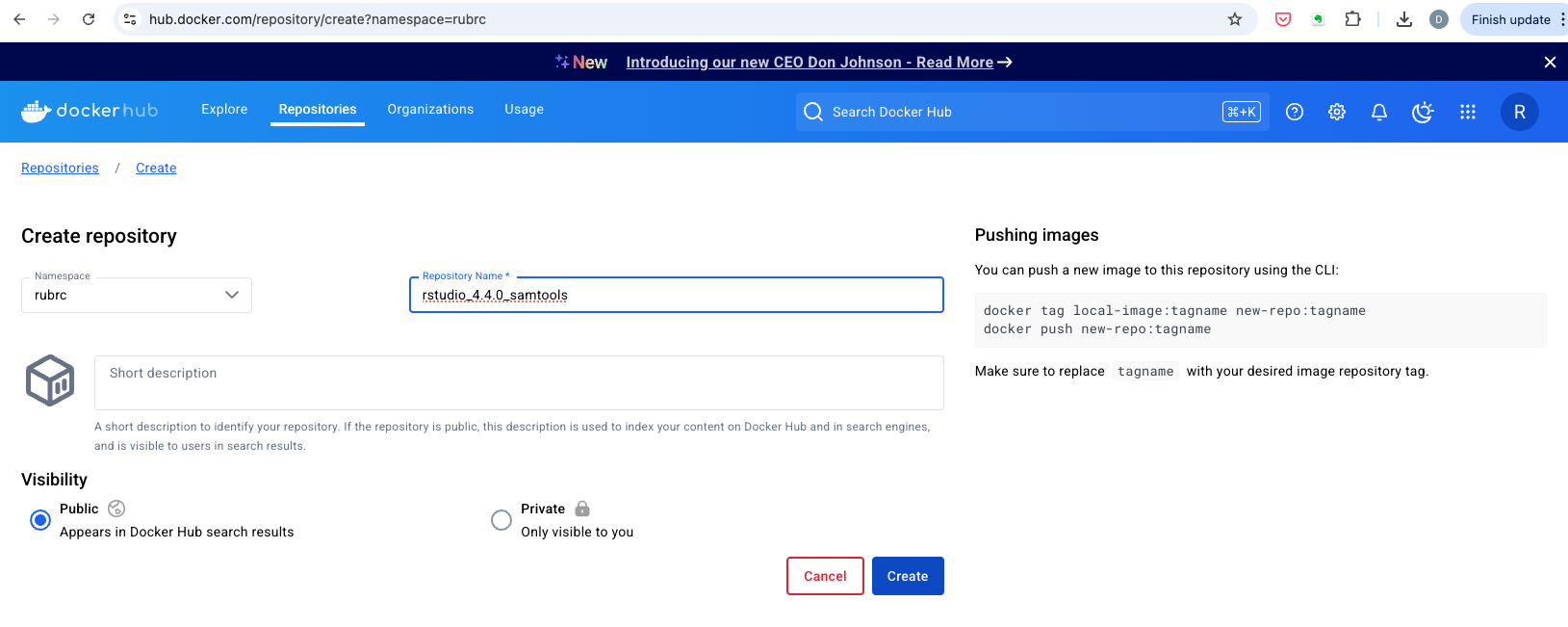The height and width of the screenshot is (627, 1568).
Task: Click the Cancel button
Action: 825,576
